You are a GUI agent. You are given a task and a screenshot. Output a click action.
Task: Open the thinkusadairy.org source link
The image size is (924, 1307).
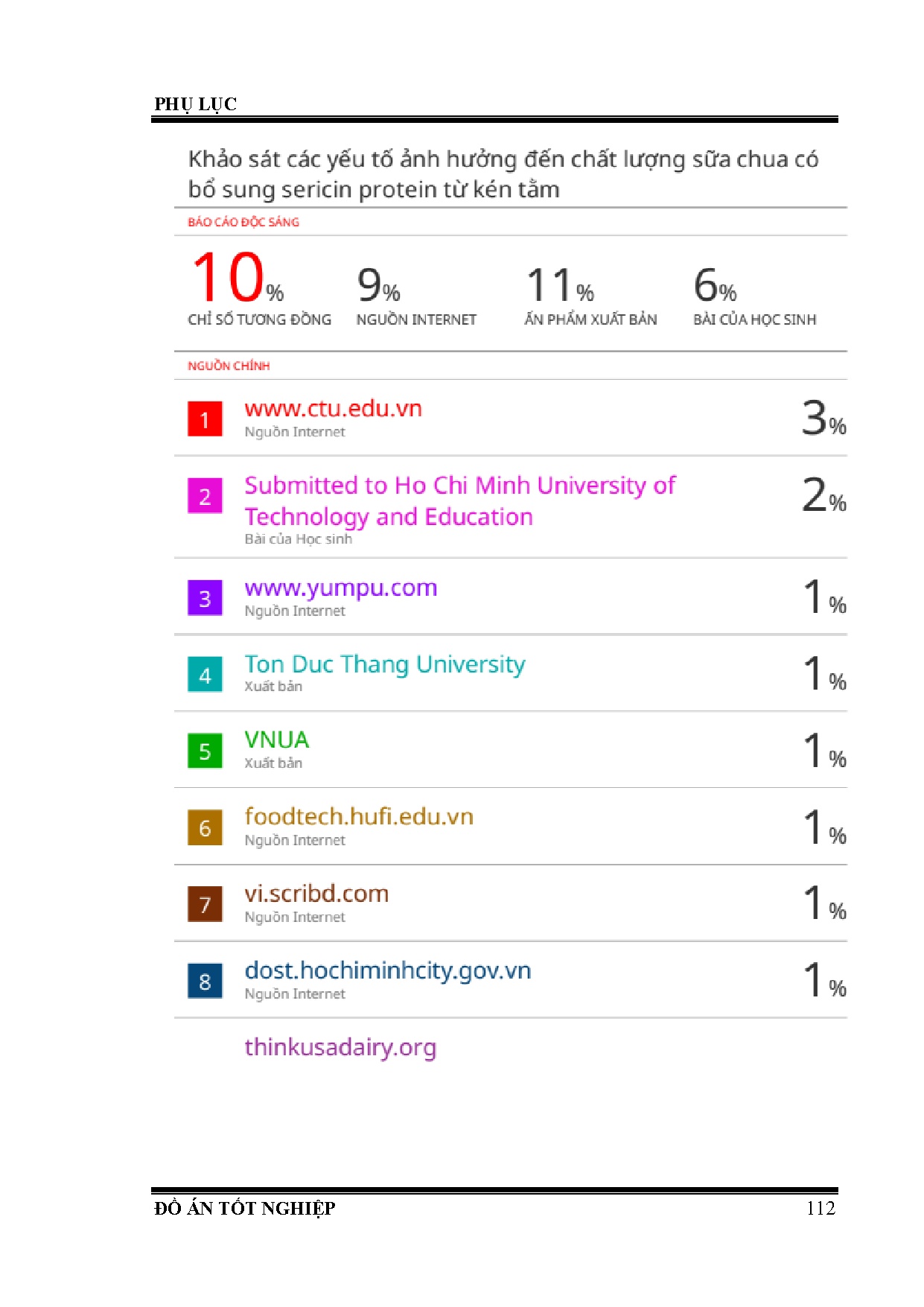coord(340,1047)
